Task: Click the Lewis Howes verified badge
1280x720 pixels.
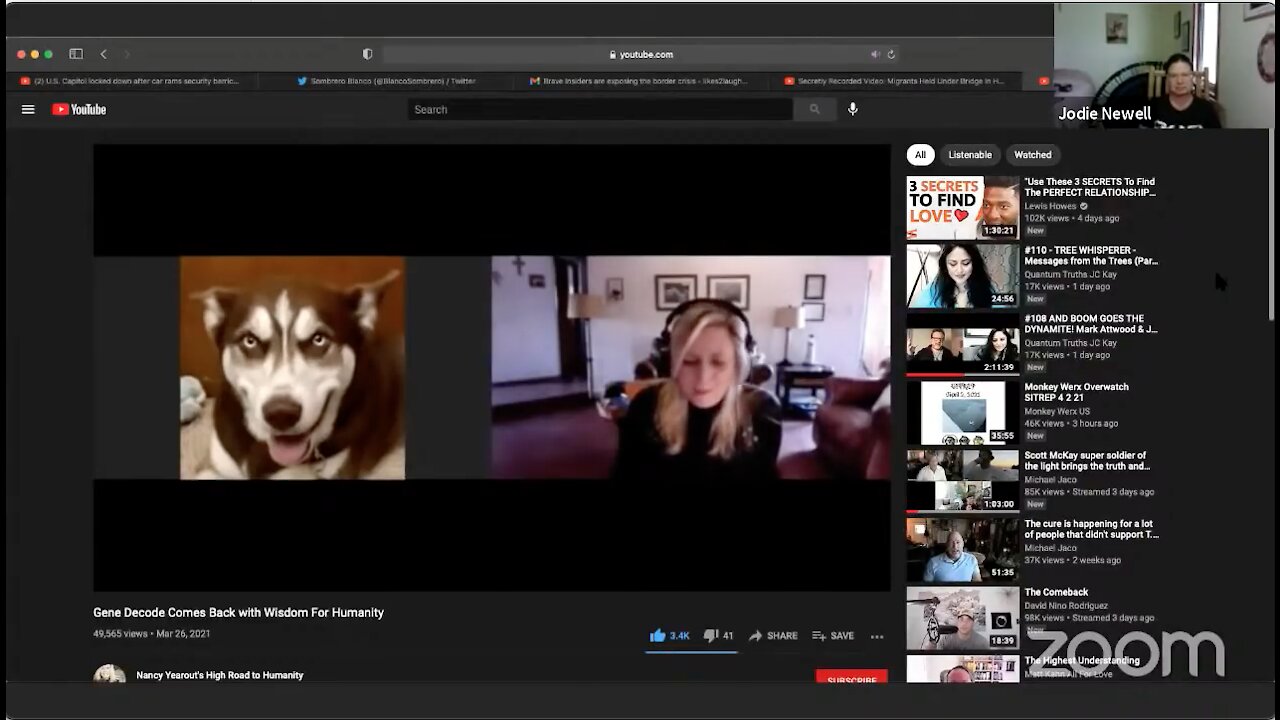Action: [1083, 206]
